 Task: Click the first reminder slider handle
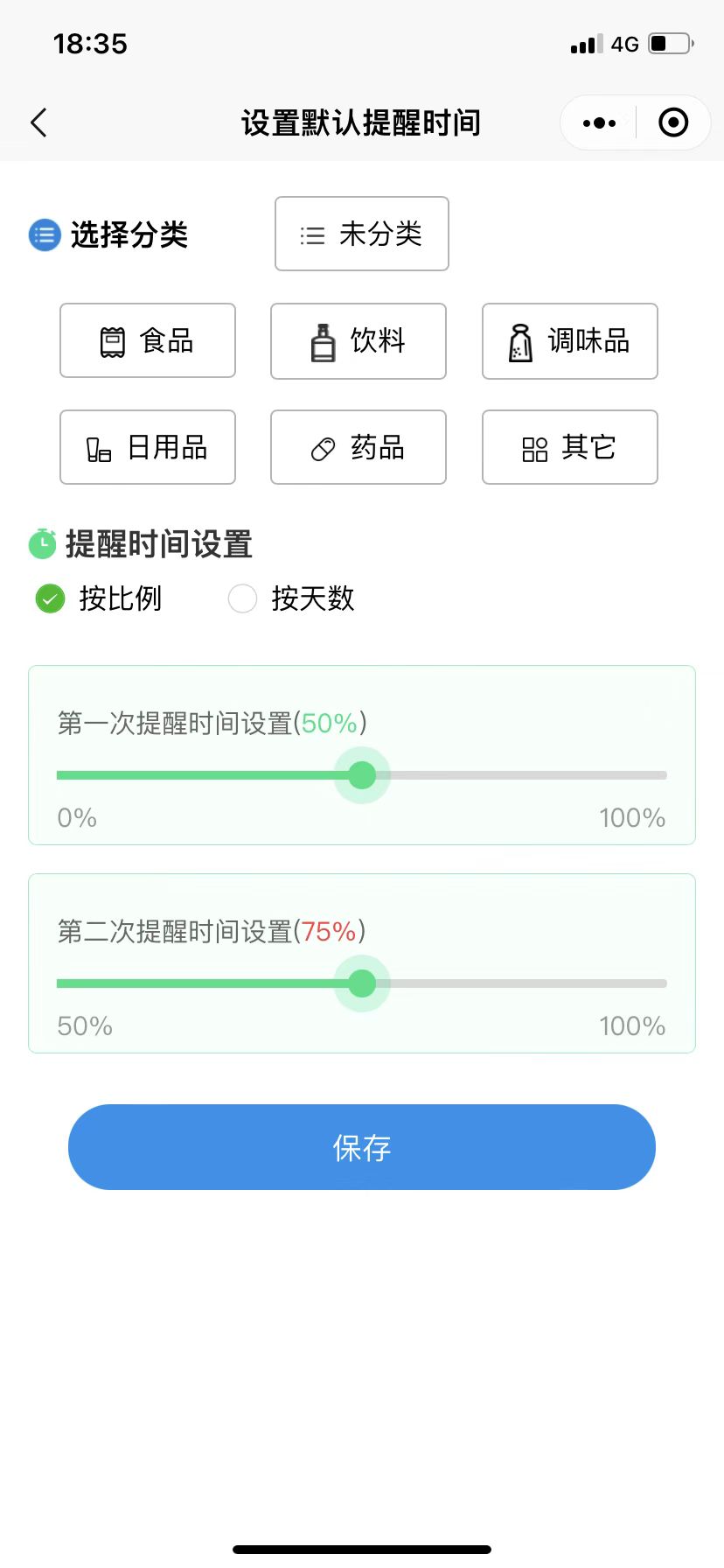(362, 775)
